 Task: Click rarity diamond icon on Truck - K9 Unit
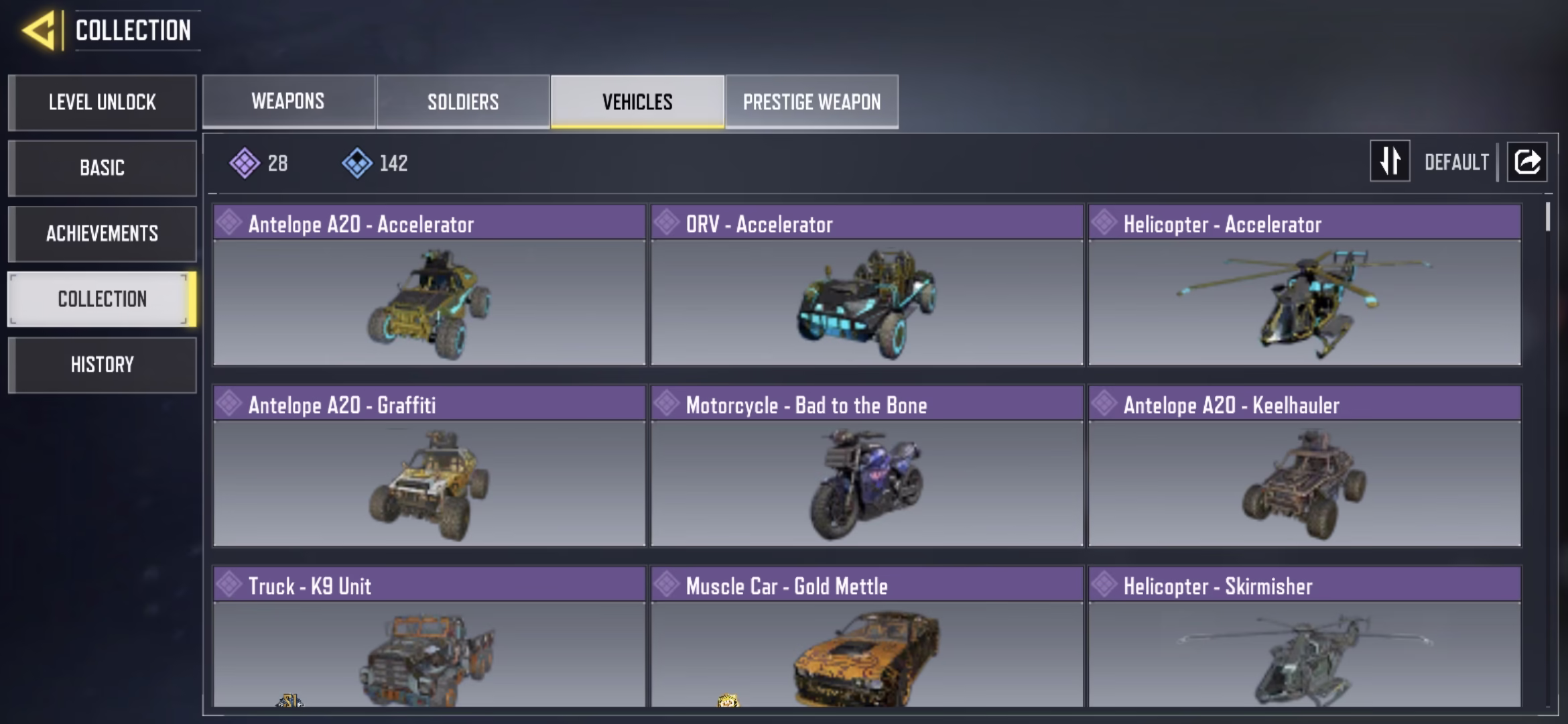229,585
